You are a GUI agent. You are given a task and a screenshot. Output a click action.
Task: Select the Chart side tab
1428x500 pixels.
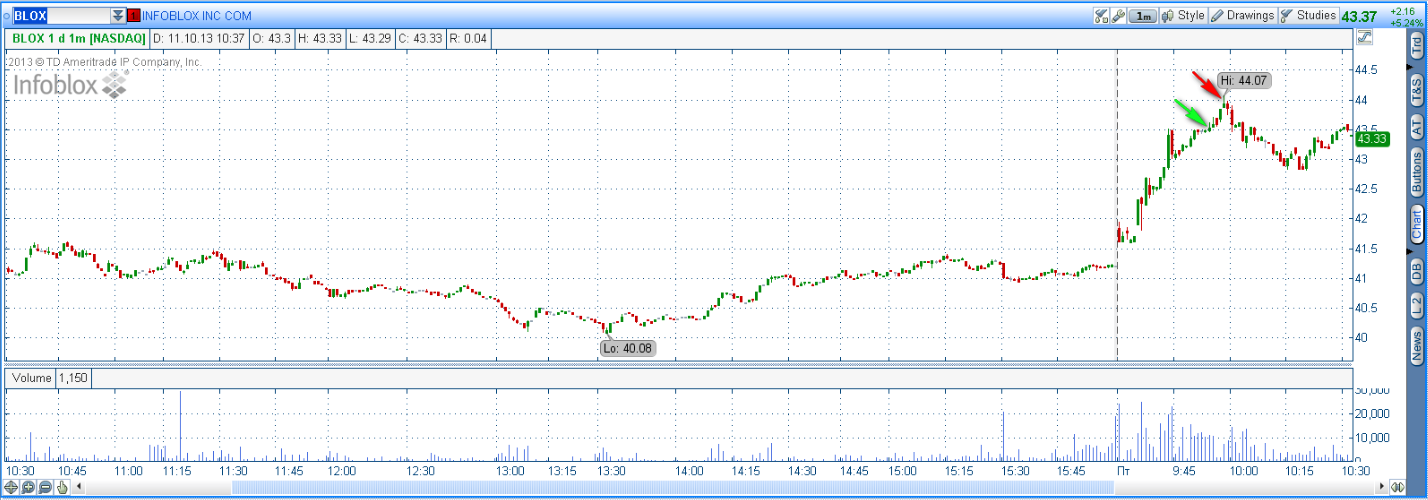click(1416, 224)
